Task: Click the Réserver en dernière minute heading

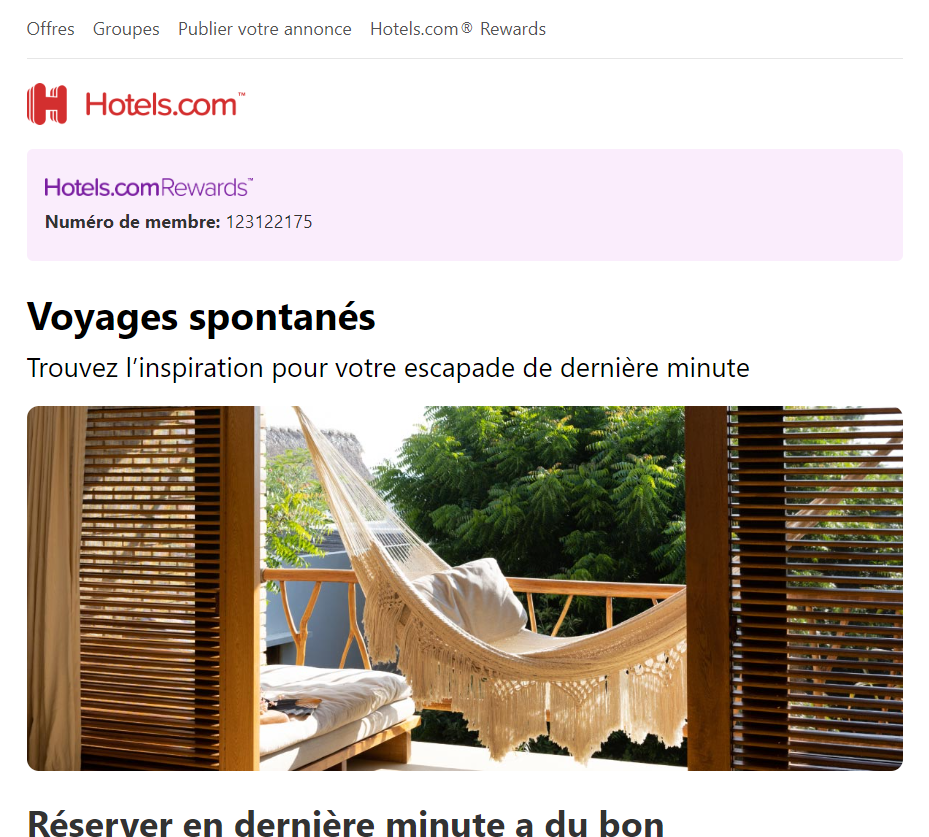Action: coord(345,823)
